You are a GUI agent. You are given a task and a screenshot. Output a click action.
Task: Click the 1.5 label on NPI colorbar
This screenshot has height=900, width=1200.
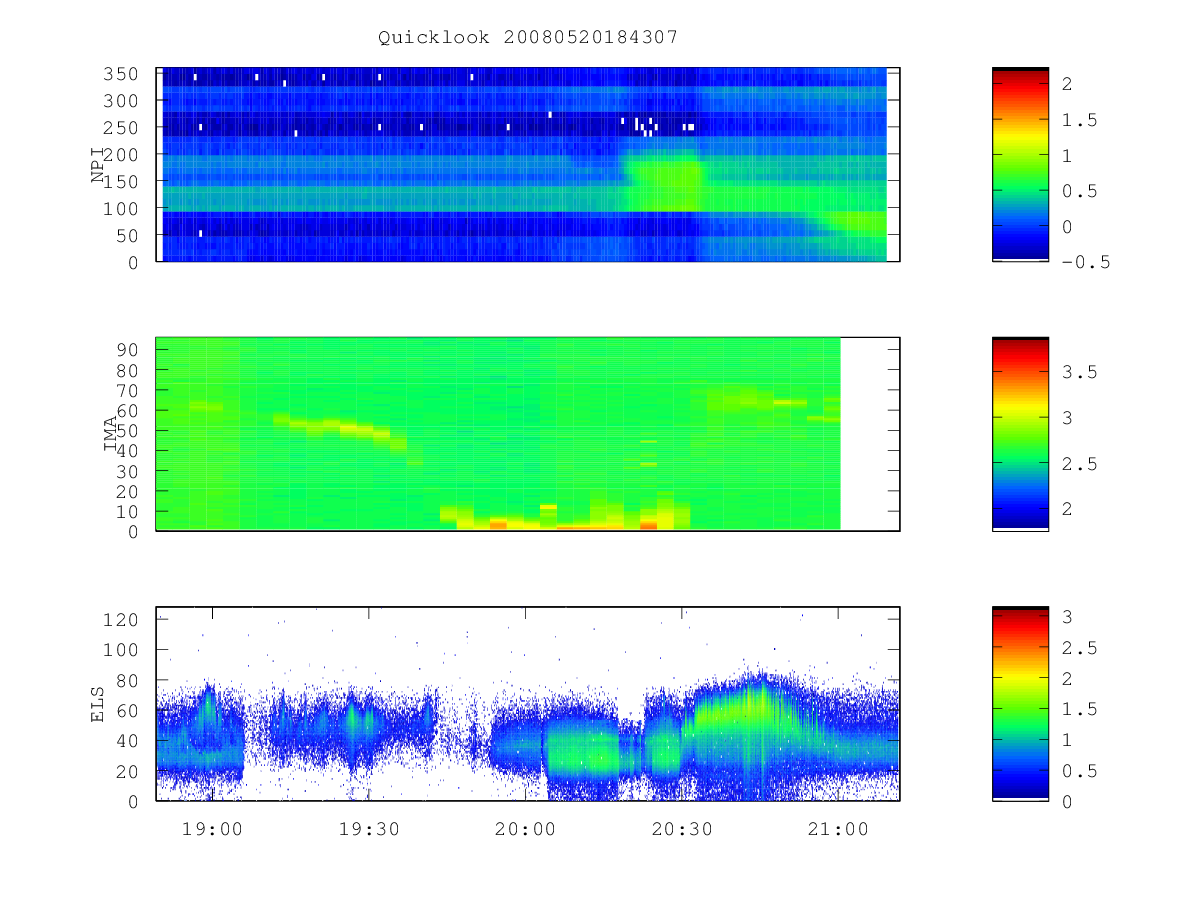click(1078, 120)
